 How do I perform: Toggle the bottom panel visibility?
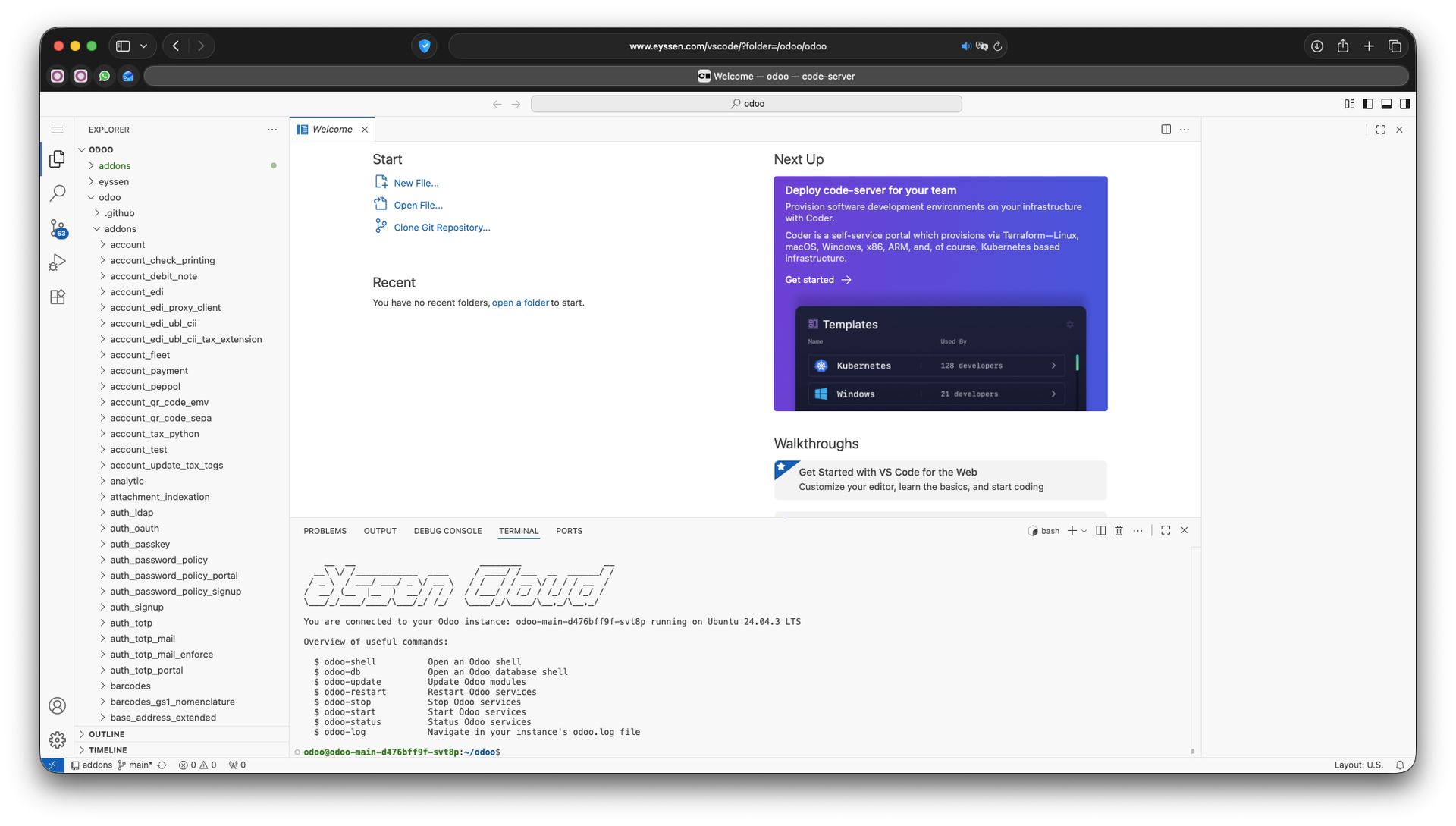[x=1386, y=104]
